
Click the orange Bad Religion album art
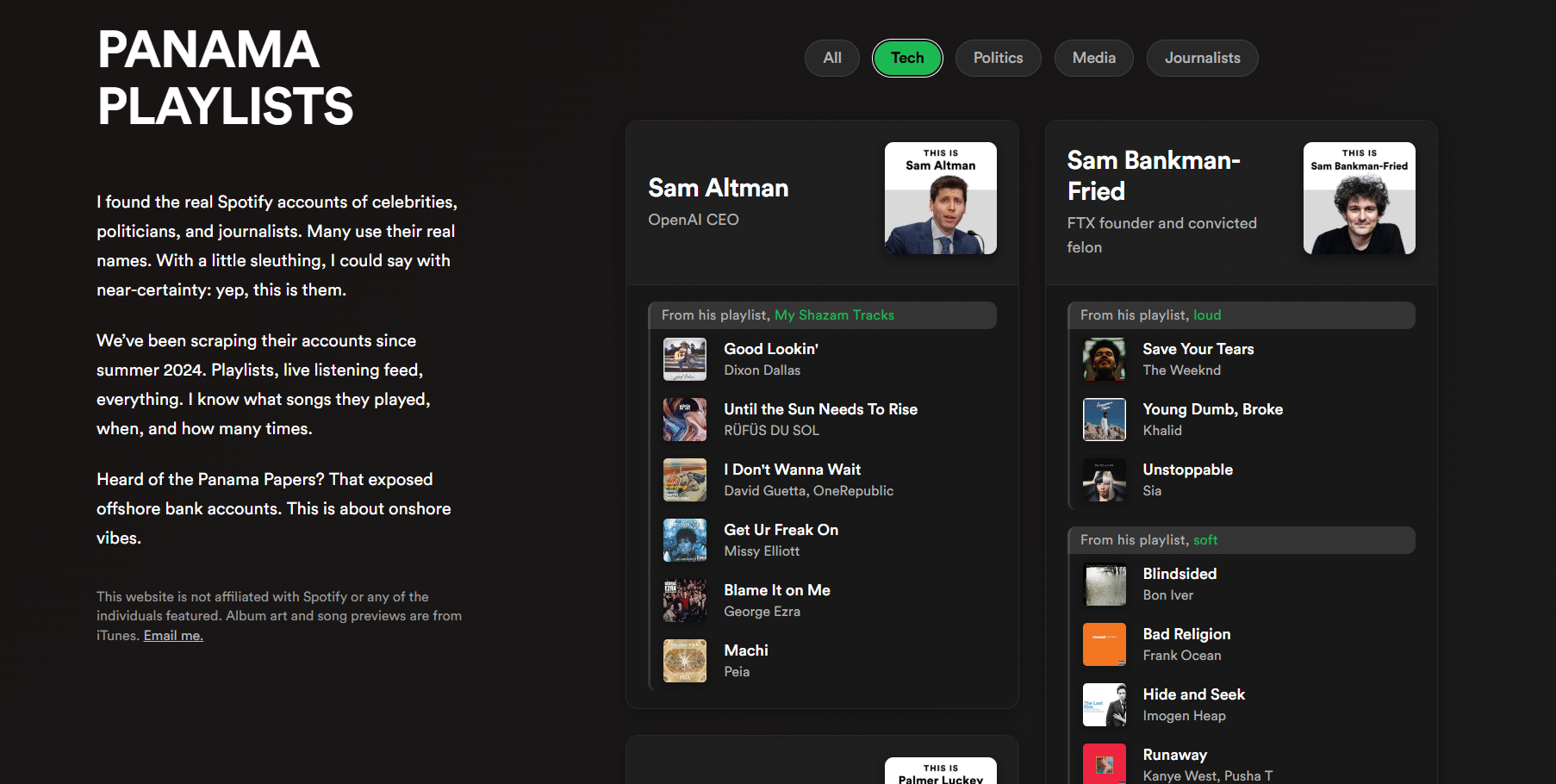[x=1105, y=644]
